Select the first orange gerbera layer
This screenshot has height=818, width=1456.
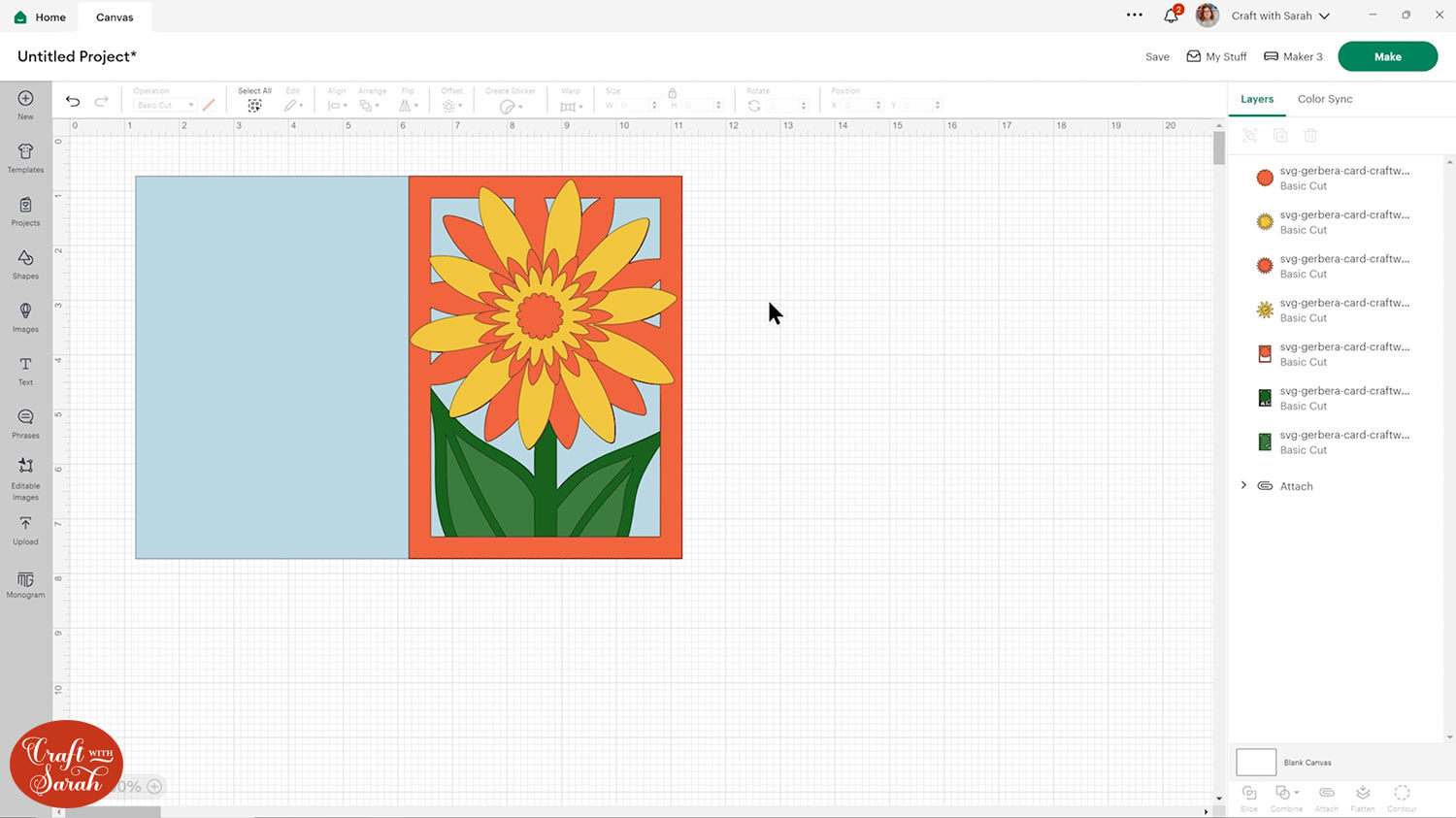click(x=1342, y=178)
